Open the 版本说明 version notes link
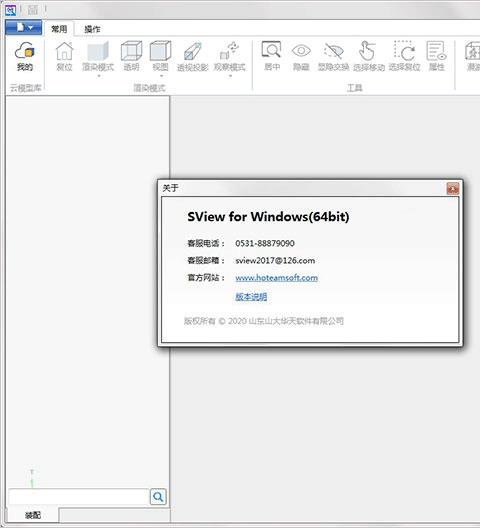Viewport: 480px width, 528px height. (x=251, y=297)
